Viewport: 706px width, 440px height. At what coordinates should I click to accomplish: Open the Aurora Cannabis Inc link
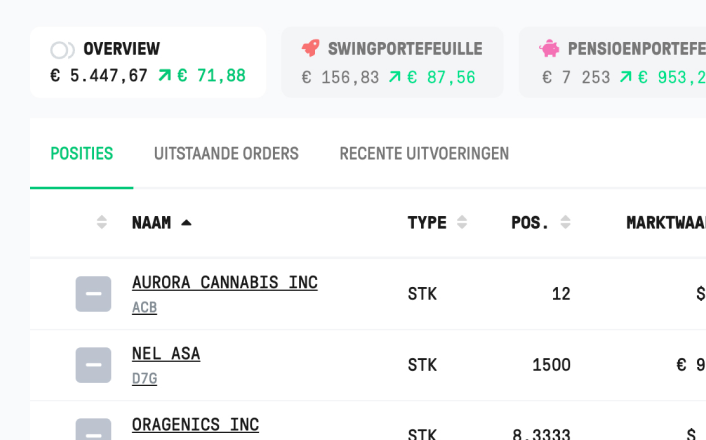[225, 283]
